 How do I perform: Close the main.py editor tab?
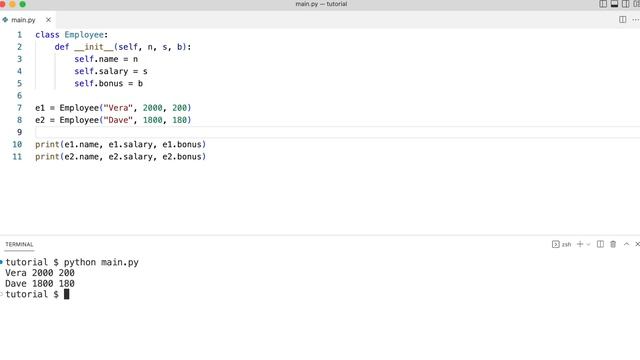[x=48, y=20]
